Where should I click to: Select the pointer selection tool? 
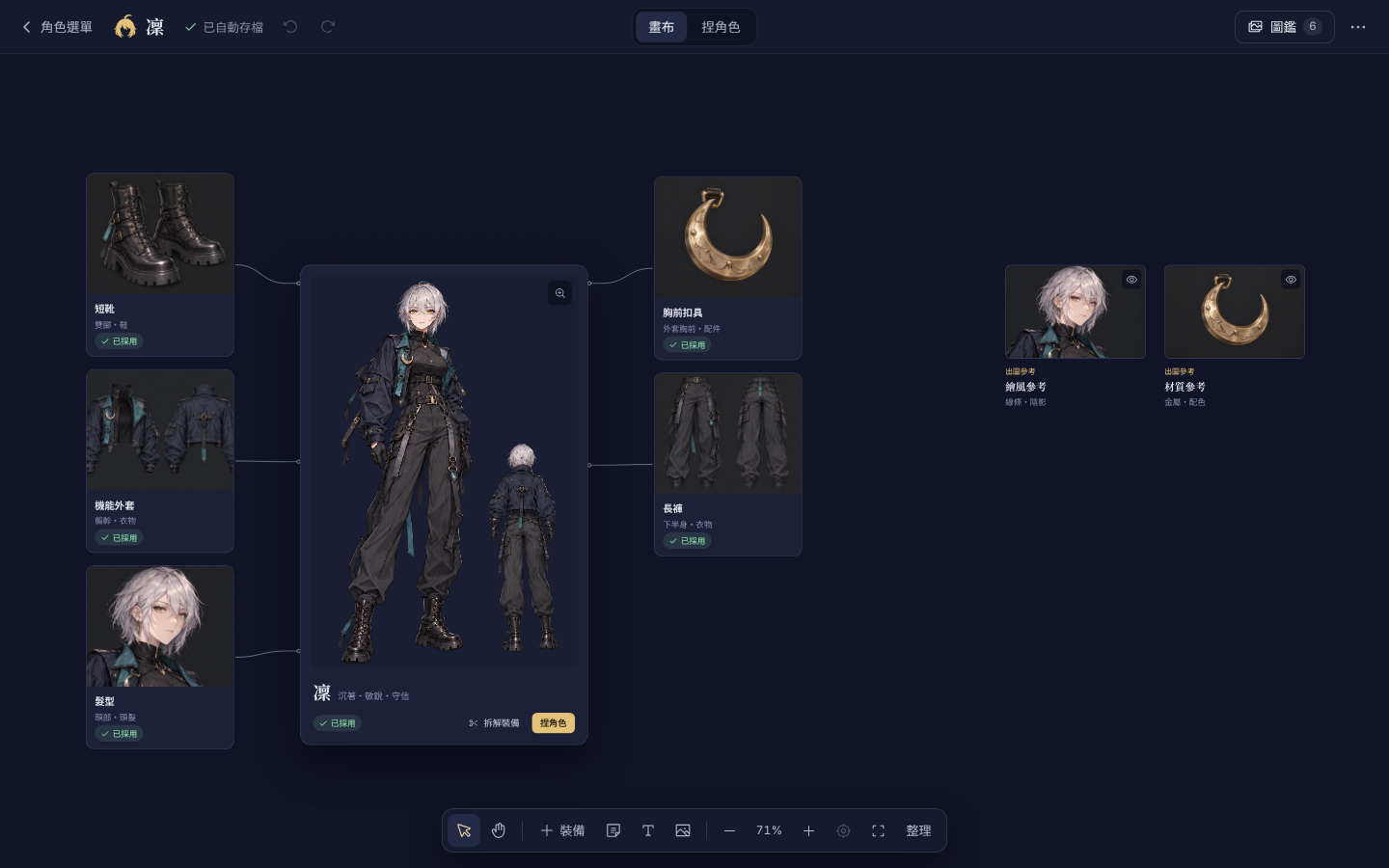pos(464,830)
